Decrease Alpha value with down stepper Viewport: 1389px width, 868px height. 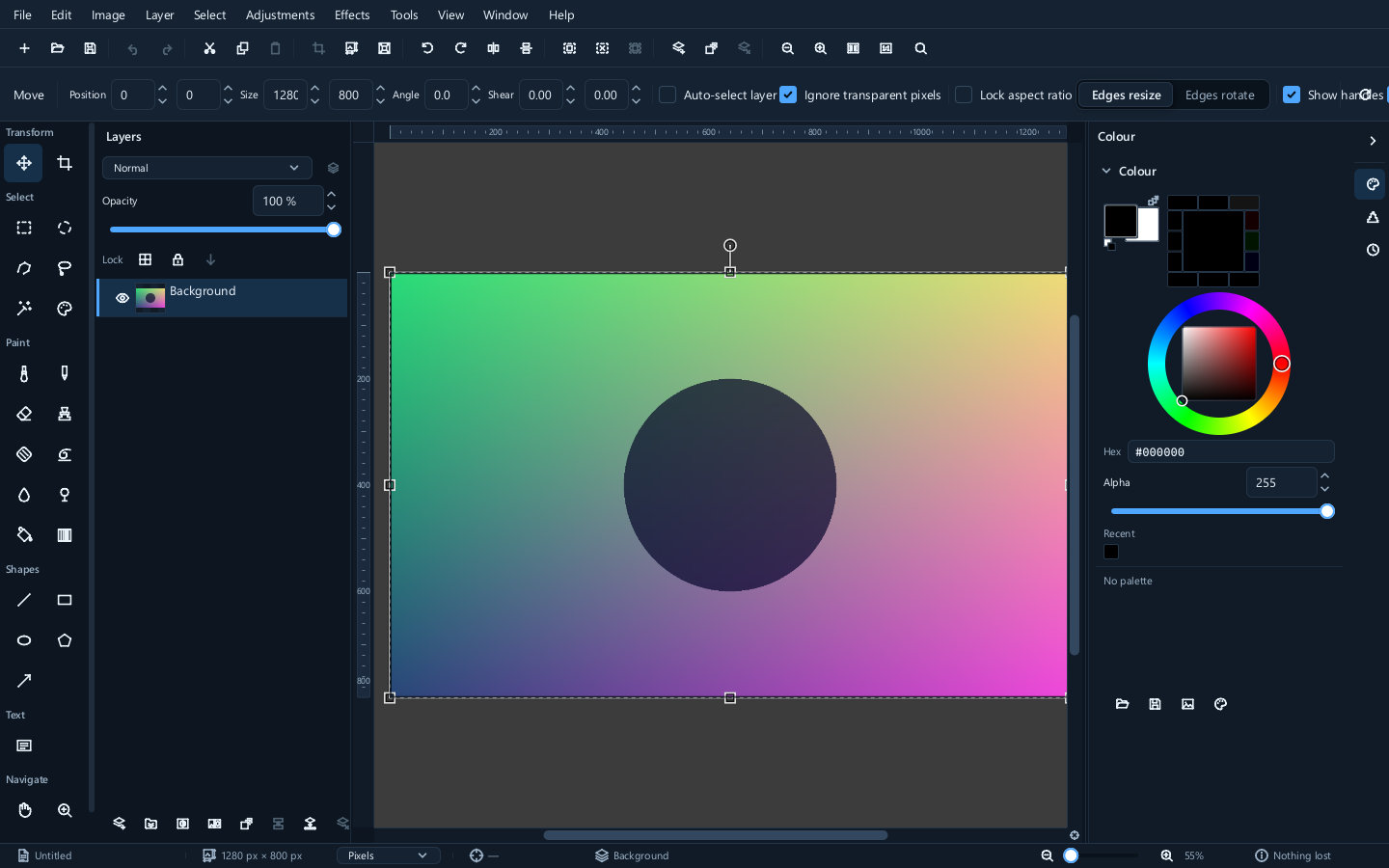tap(1324, 489)
